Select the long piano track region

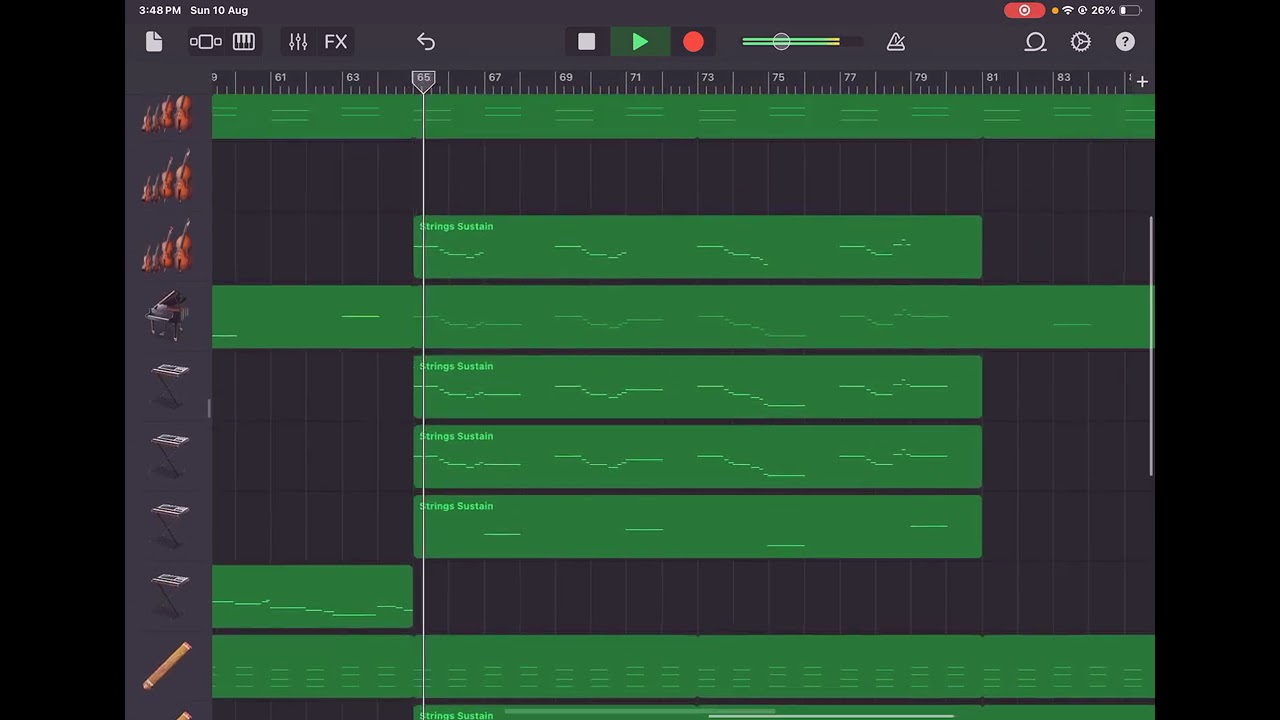tap(683, 317)
